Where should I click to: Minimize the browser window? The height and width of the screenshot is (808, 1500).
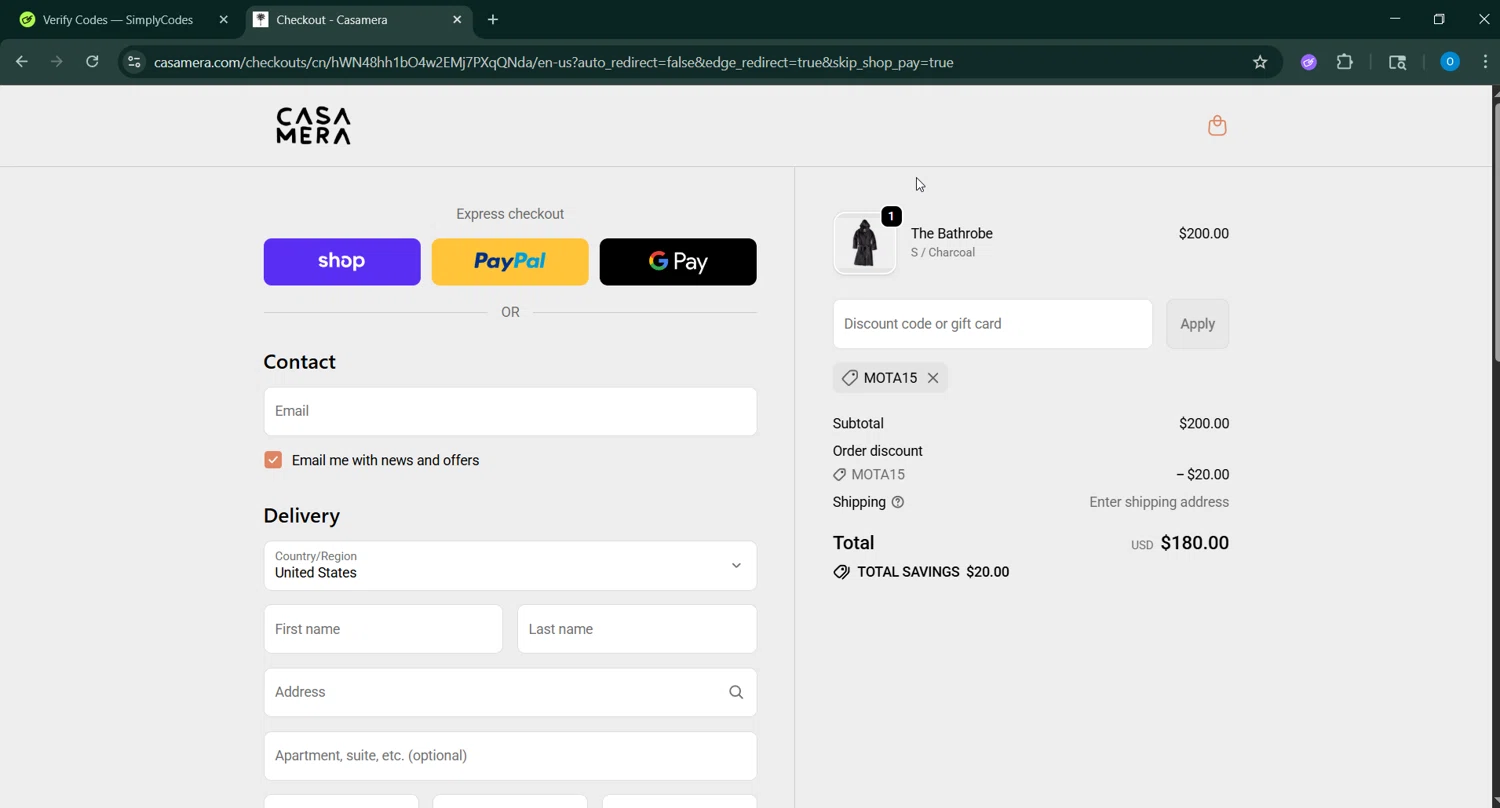coord(1395,19)
